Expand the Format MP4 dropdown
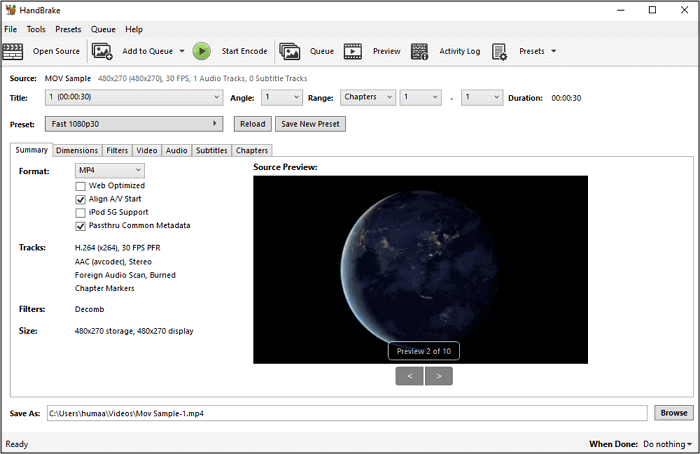 tap(110, 171)
